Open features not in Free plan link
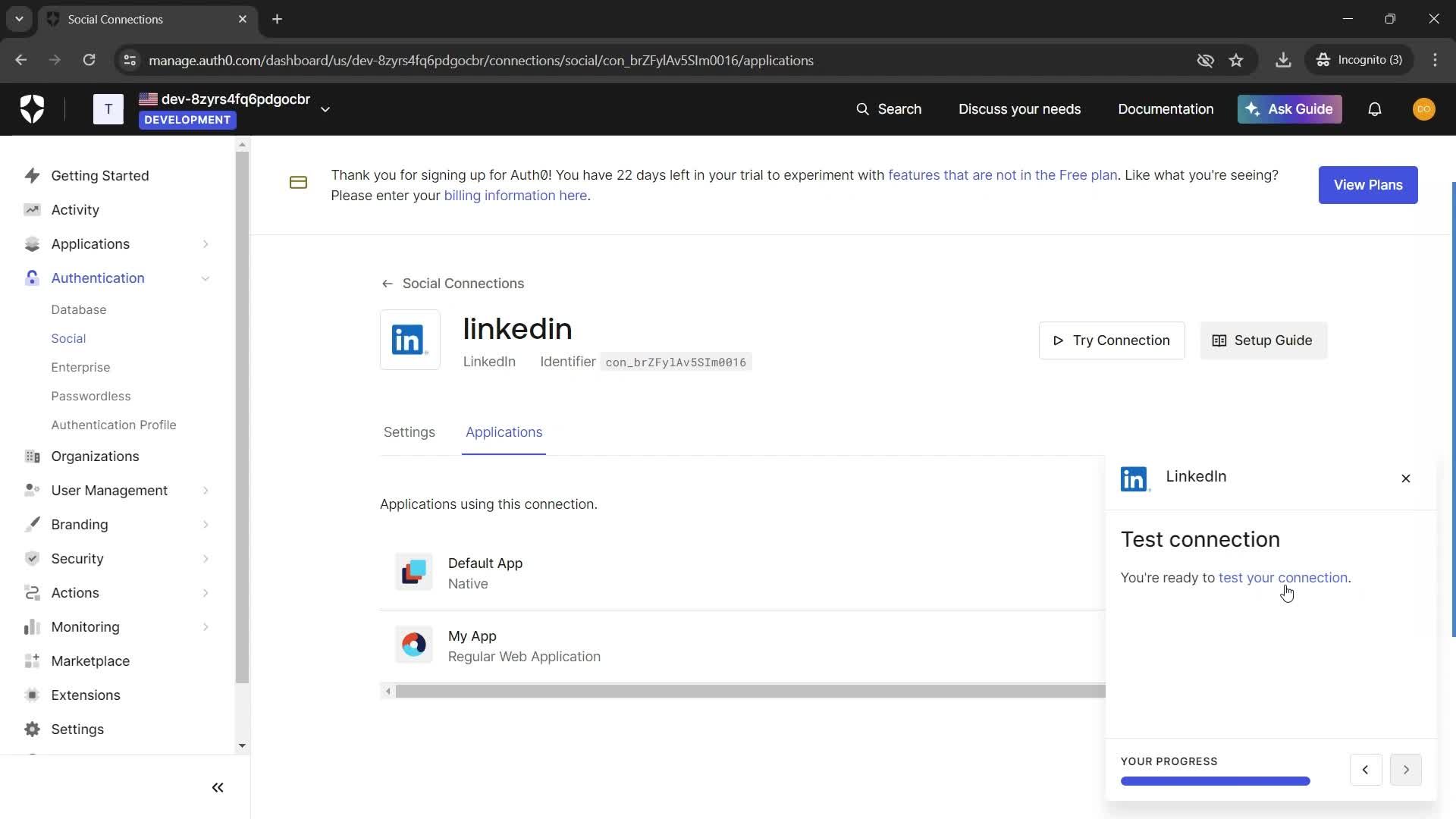The width and height of the screenshot is (1456, 819). tap(1002, 175)
